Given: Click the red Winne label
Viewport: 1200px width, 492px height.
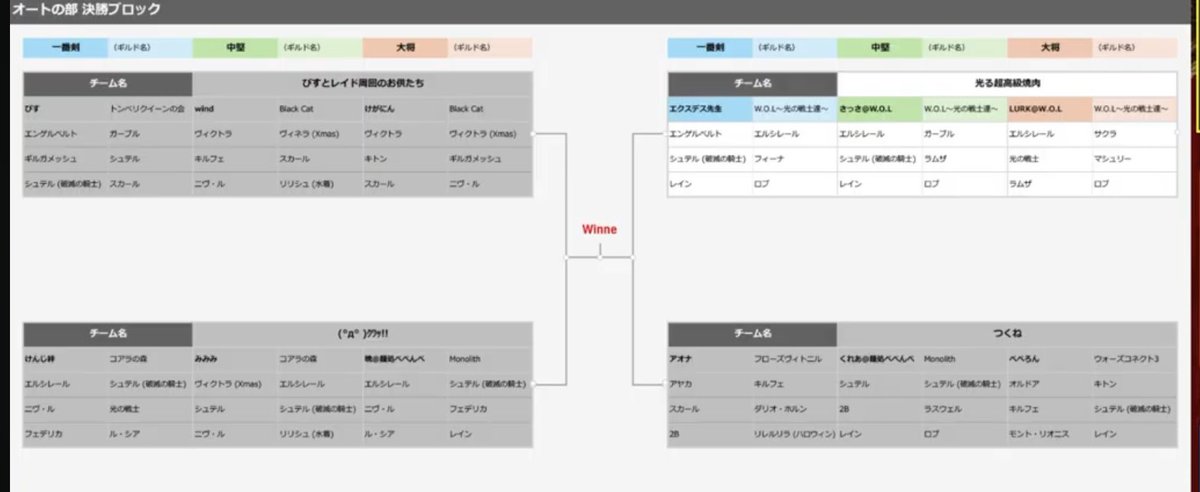Looking at the screenshot, I should coord(600,229).
